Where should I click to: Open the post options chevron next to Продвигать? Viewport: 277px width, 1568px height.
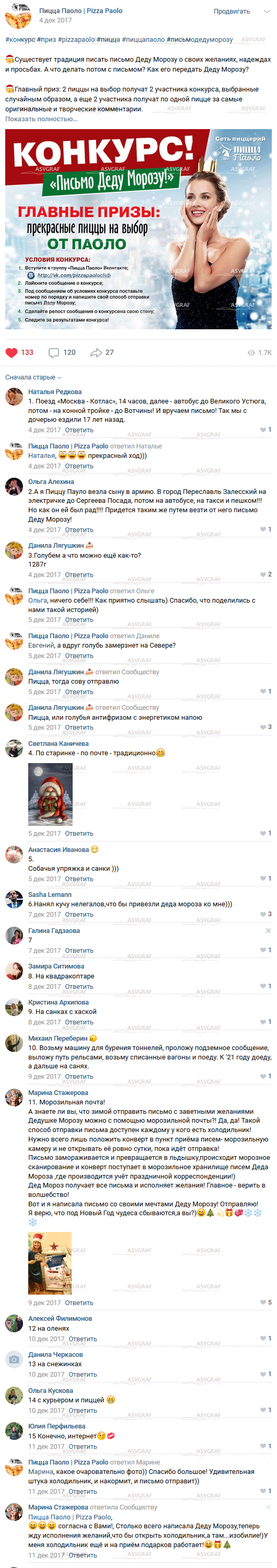coord(266,11)
